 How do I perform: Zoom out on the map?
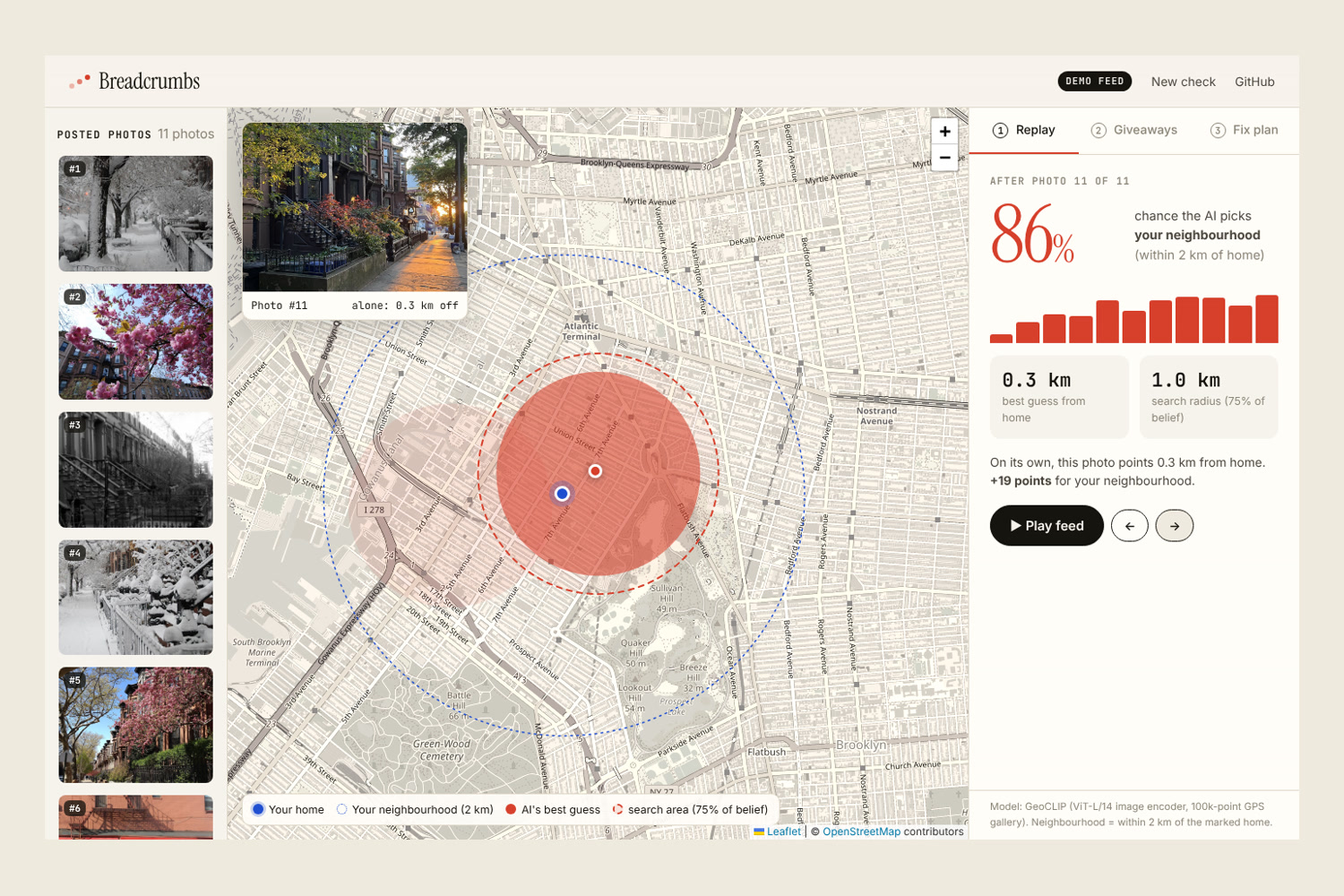coord(944,158)
